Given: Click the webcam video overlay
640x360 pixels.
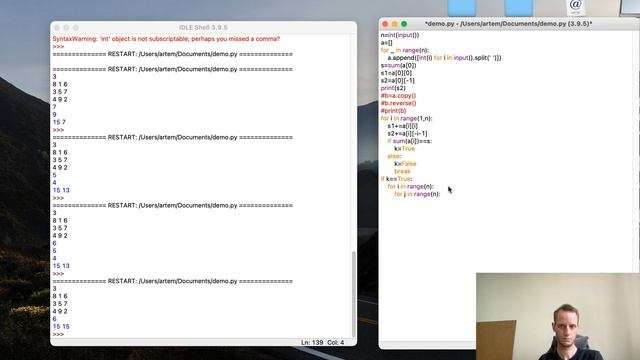Looking at the screenshot, I should click(558, 316).
